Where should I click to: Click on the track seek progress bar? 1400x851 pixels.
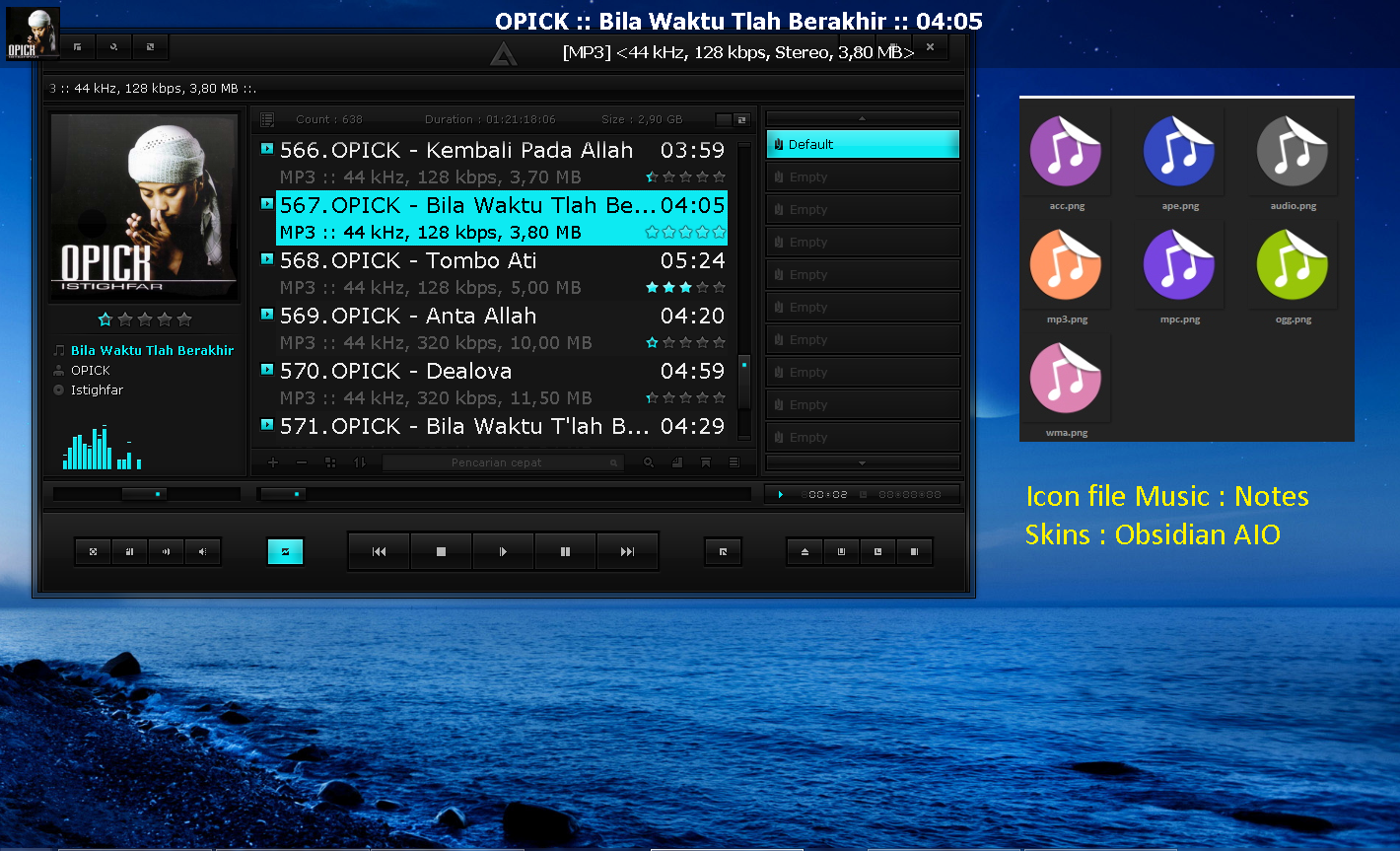[x=504, y=494]
